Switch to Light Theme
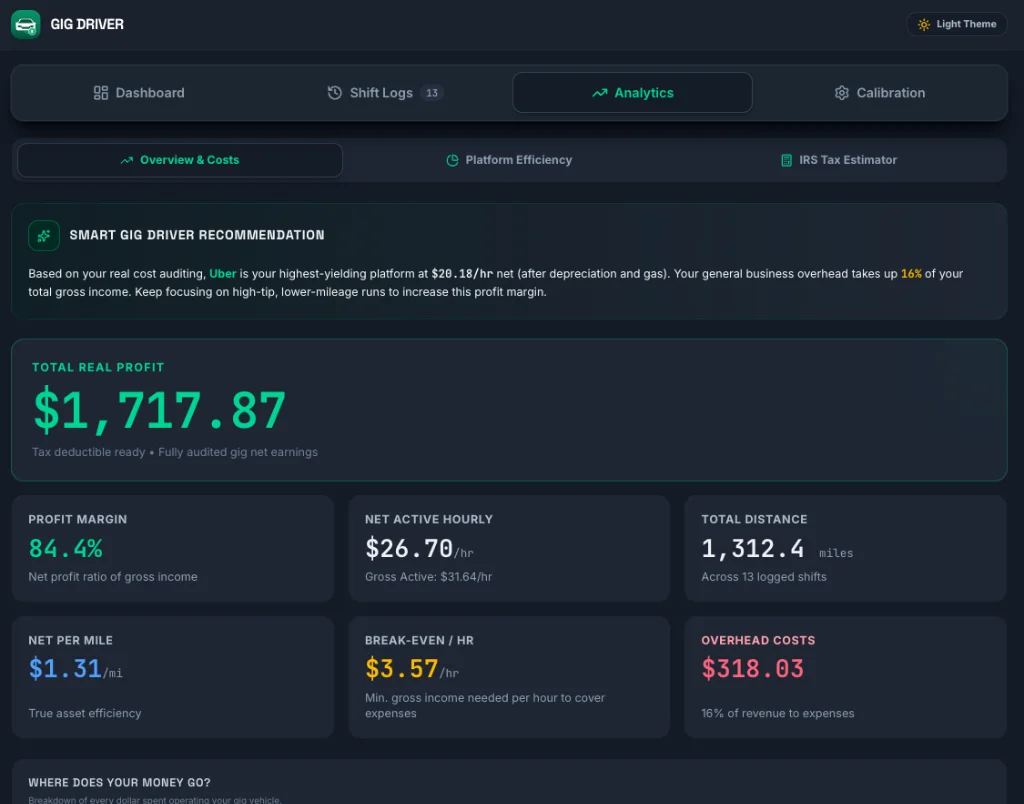 pyautogui.click(x=956, y=24)
